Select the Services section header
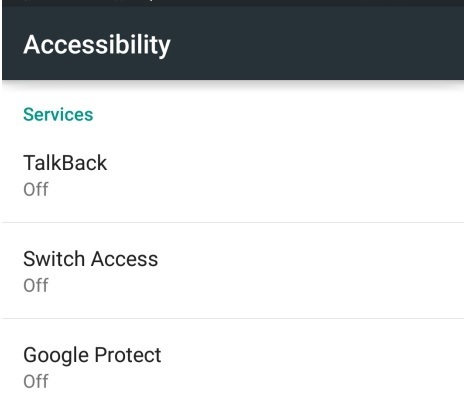 [58, 115]
